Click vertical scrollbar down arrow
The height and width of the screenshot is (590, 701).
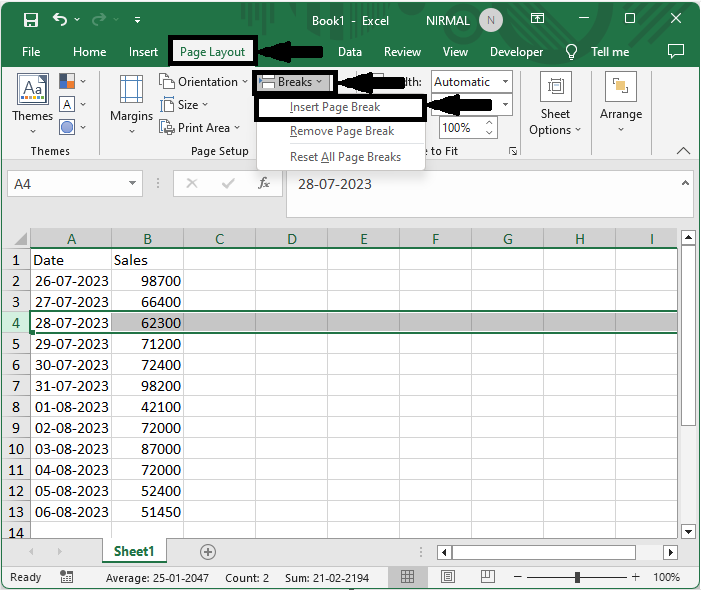pyautogui.click(x=688, y=531)
